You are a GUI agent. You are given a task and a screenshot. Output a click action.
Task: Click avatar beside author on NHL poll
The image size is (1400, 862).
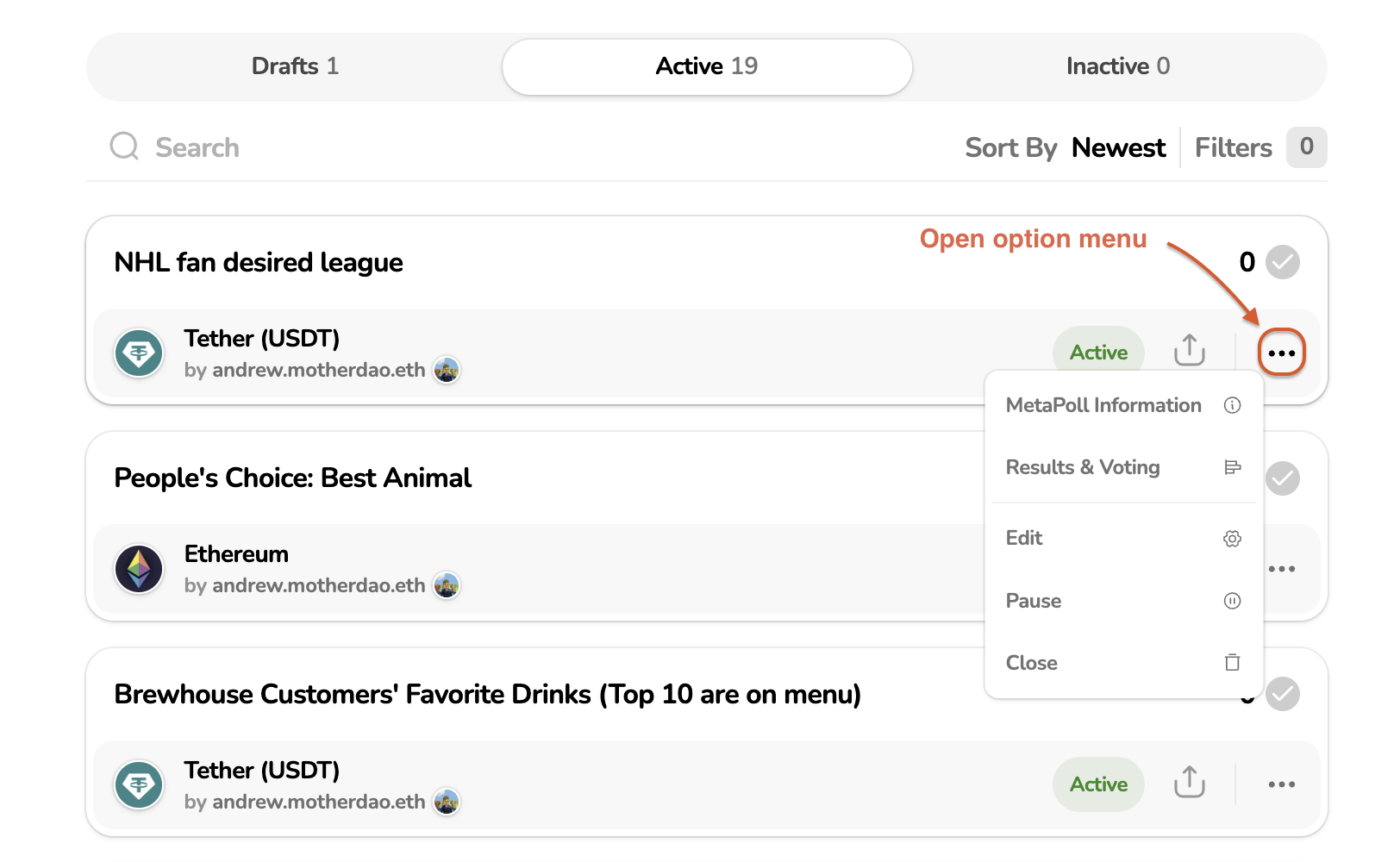coord(447,370)
